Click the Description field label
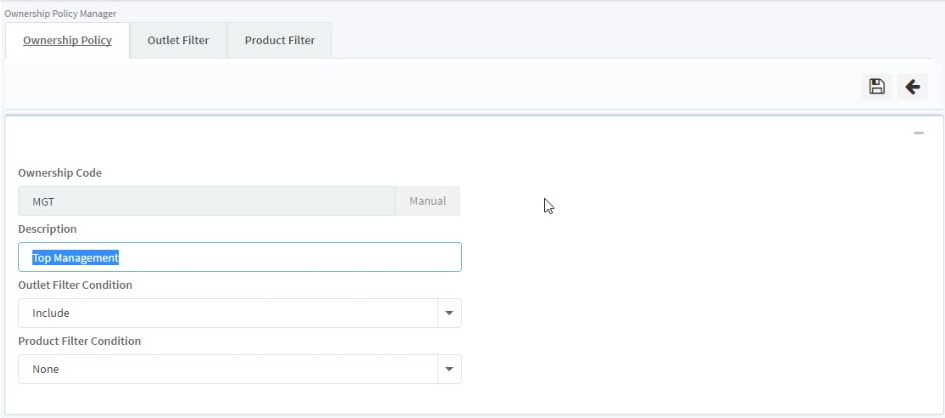945x418 pixels. pyautogui.click(x=47, y=229)
